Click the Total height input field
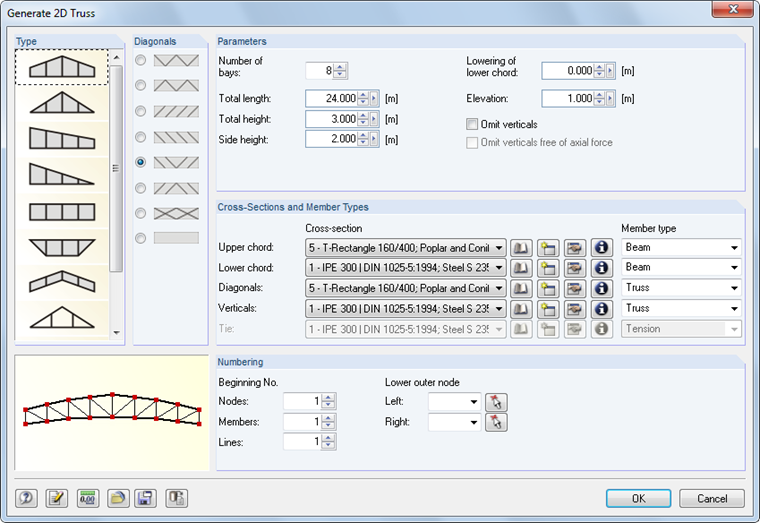This screenshot has width=760, height=523. 332,119
